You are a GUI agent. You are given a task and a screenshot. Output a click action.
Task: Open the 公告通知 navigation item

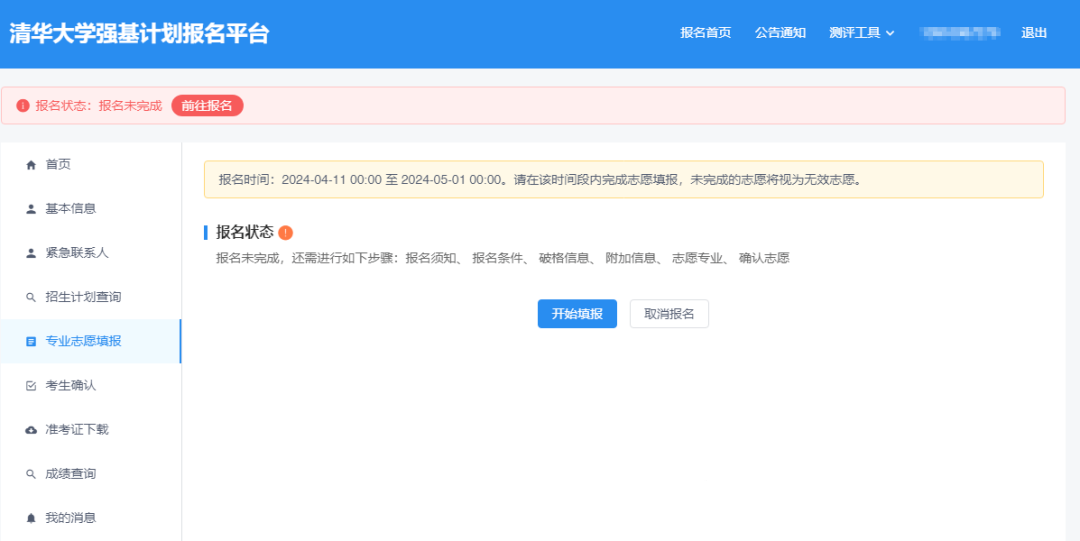pyautogui.click(x=780, y=33)
